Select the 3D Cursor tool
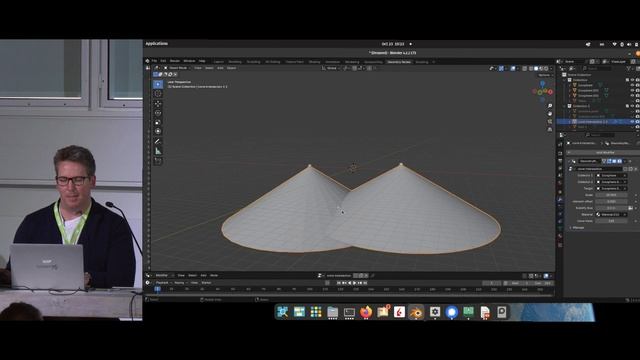This screenshot has height=360, width=640. (x=158, y=93)
